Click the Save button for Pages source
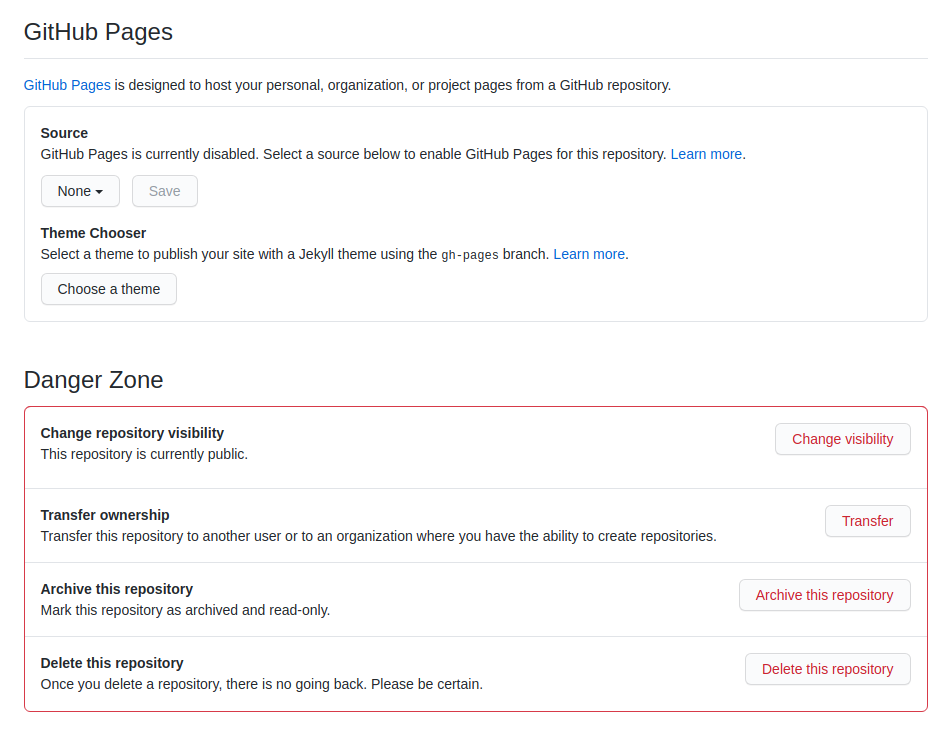The height and width of the screenshot is (737, 949). [x=164, y=191]
